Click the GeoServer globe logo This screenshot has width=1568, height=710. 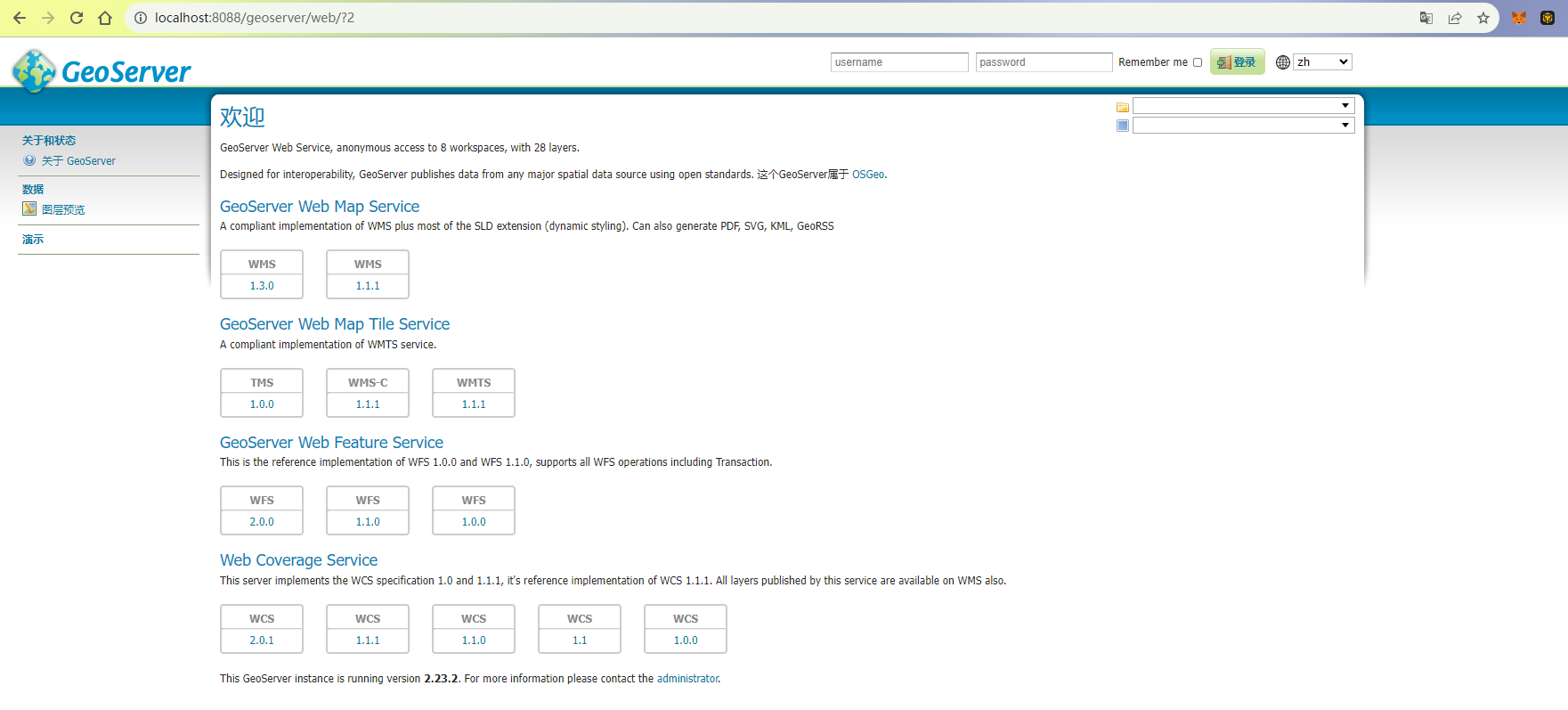click(35, 70)
